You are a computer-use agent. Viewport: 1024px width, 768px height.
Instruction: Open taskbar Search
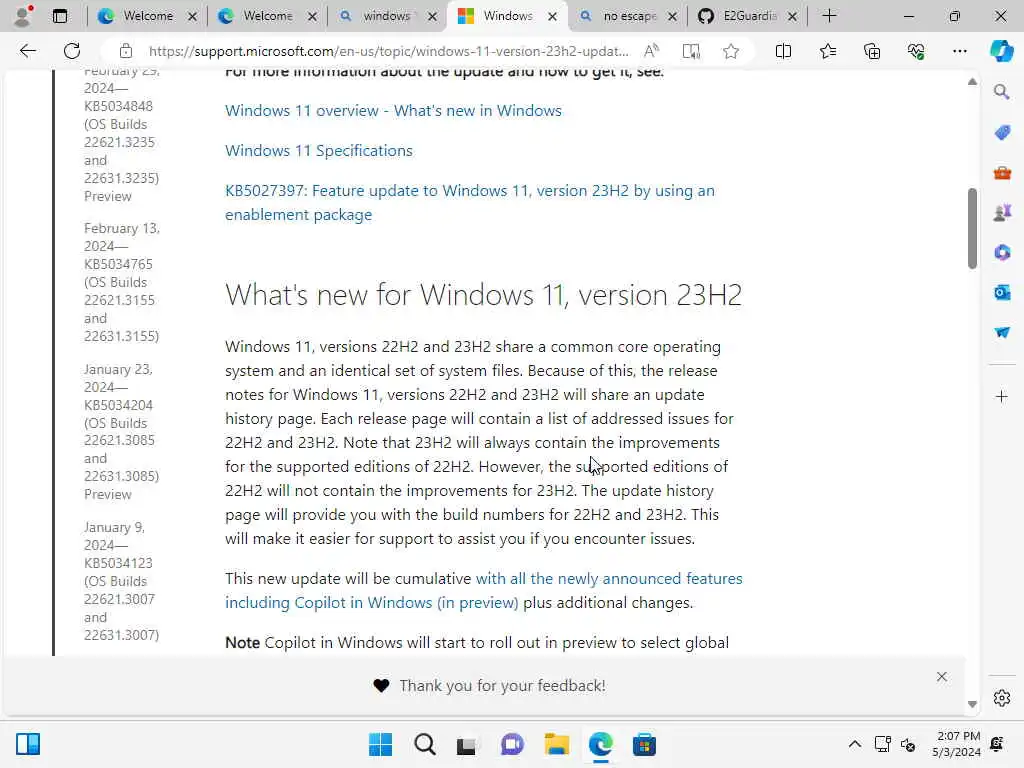424,744
